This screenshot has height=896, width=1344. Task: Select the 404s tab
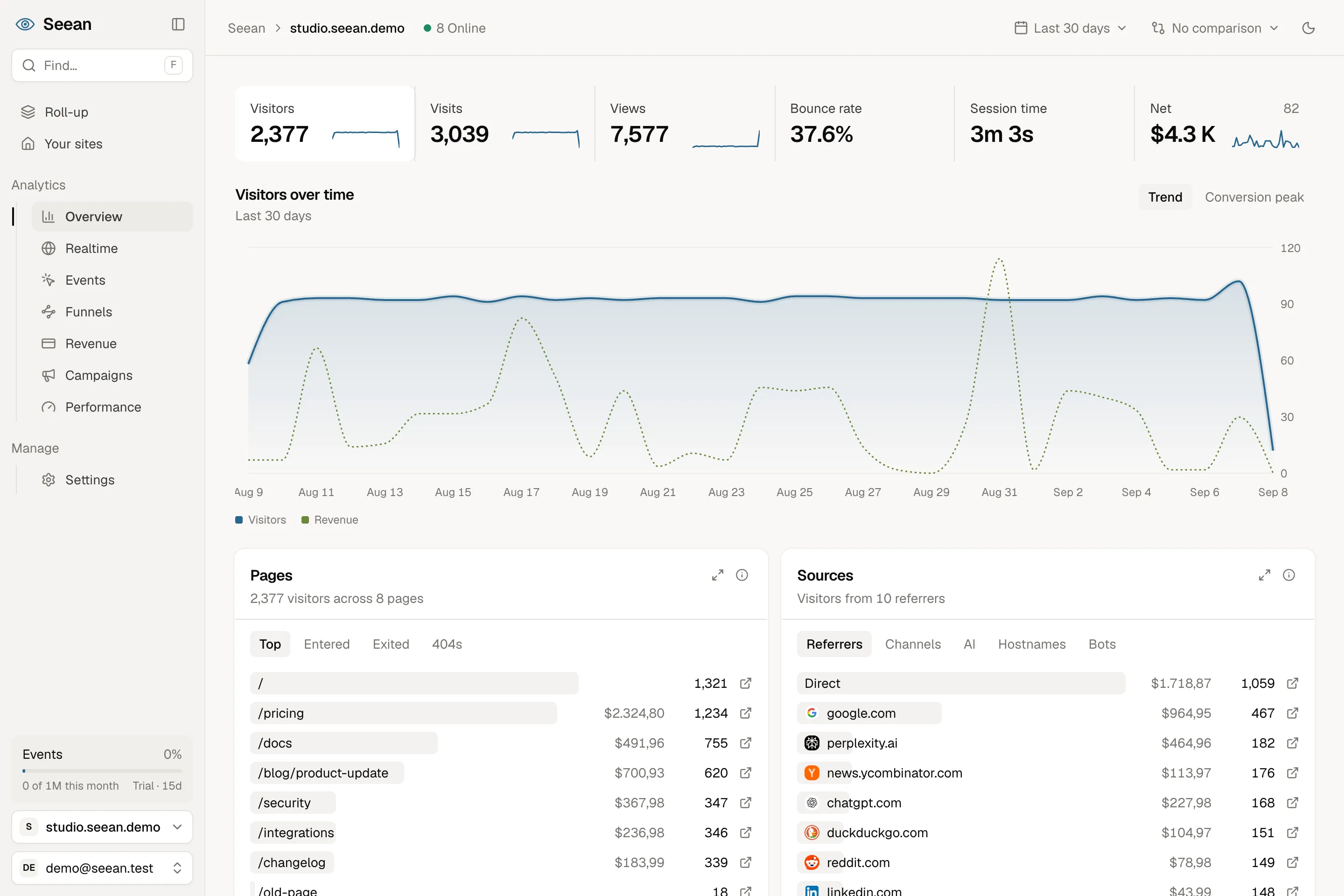(447, 644)
